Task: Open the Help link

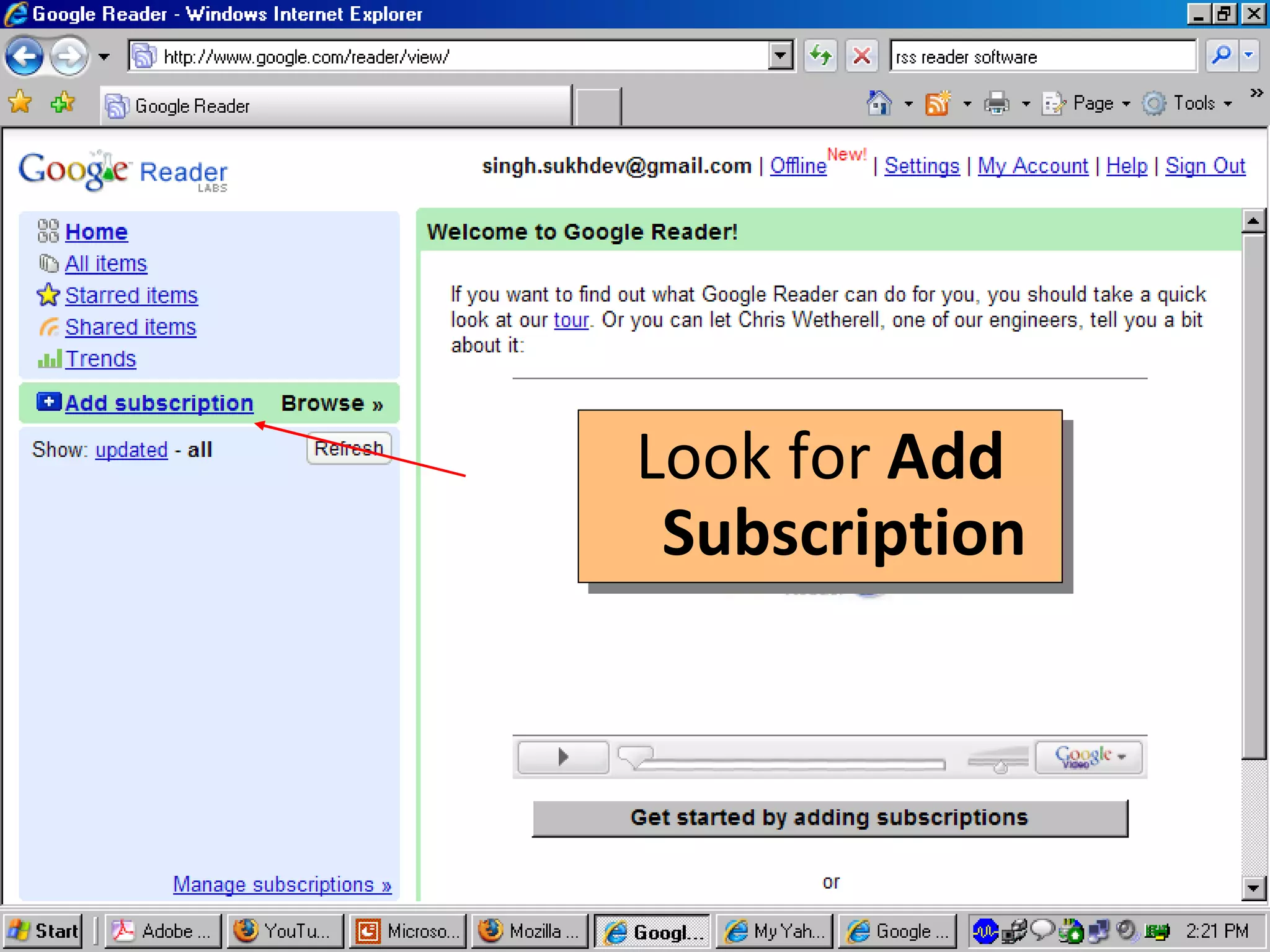Action: coord(1127,165)
